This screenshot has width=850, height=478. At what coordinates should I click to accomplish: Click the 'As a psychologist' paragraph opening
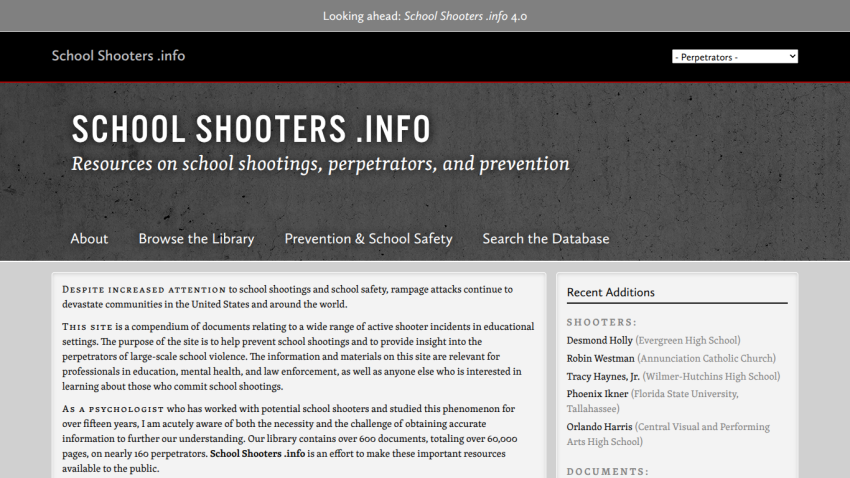pos(113,409)
